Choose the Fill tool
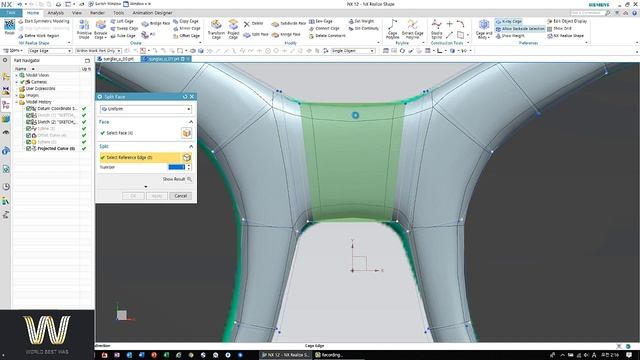This screenshot has height=360, width=640. pyautogui.click(x=149, y=35)
